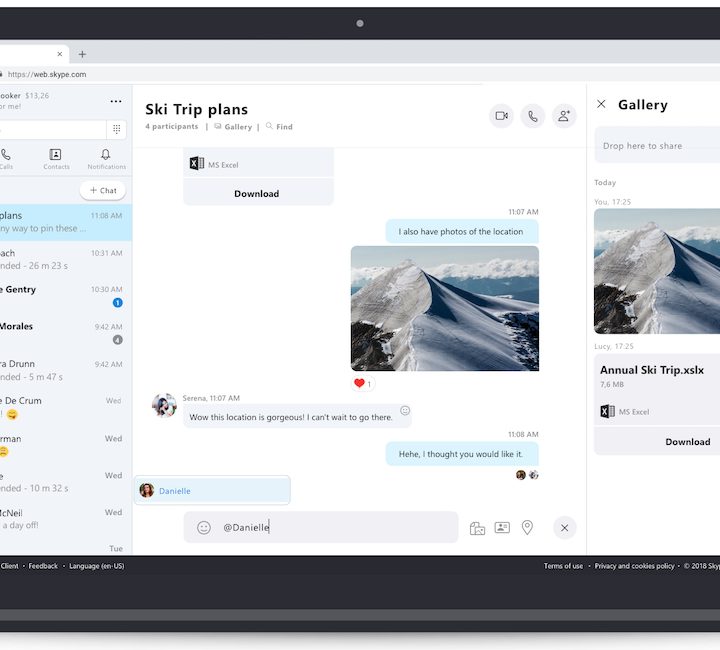Open the emoji picker in message box

[204, 527]
